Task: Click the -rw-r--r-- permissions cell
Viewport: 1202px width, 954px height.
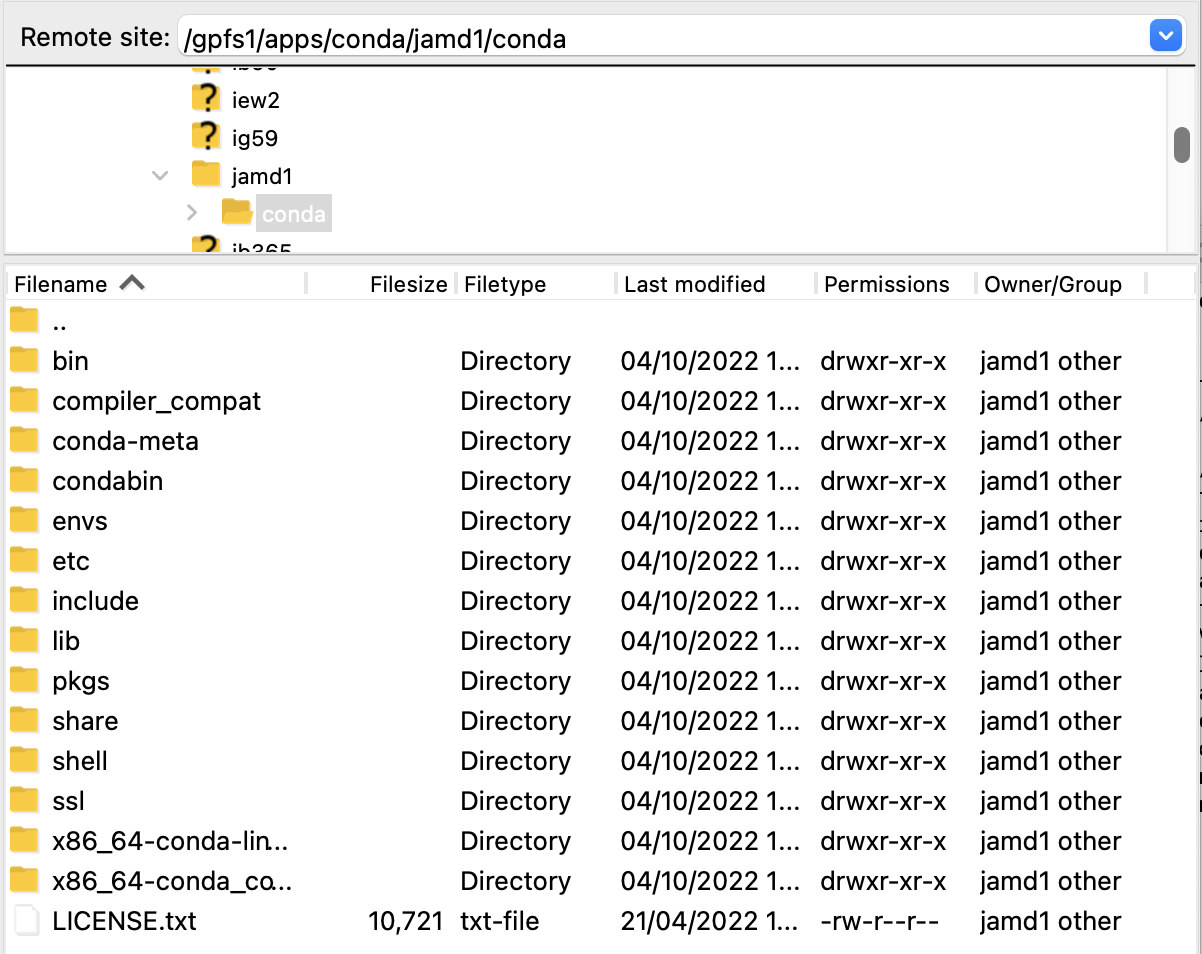Action: pos(879,921)
